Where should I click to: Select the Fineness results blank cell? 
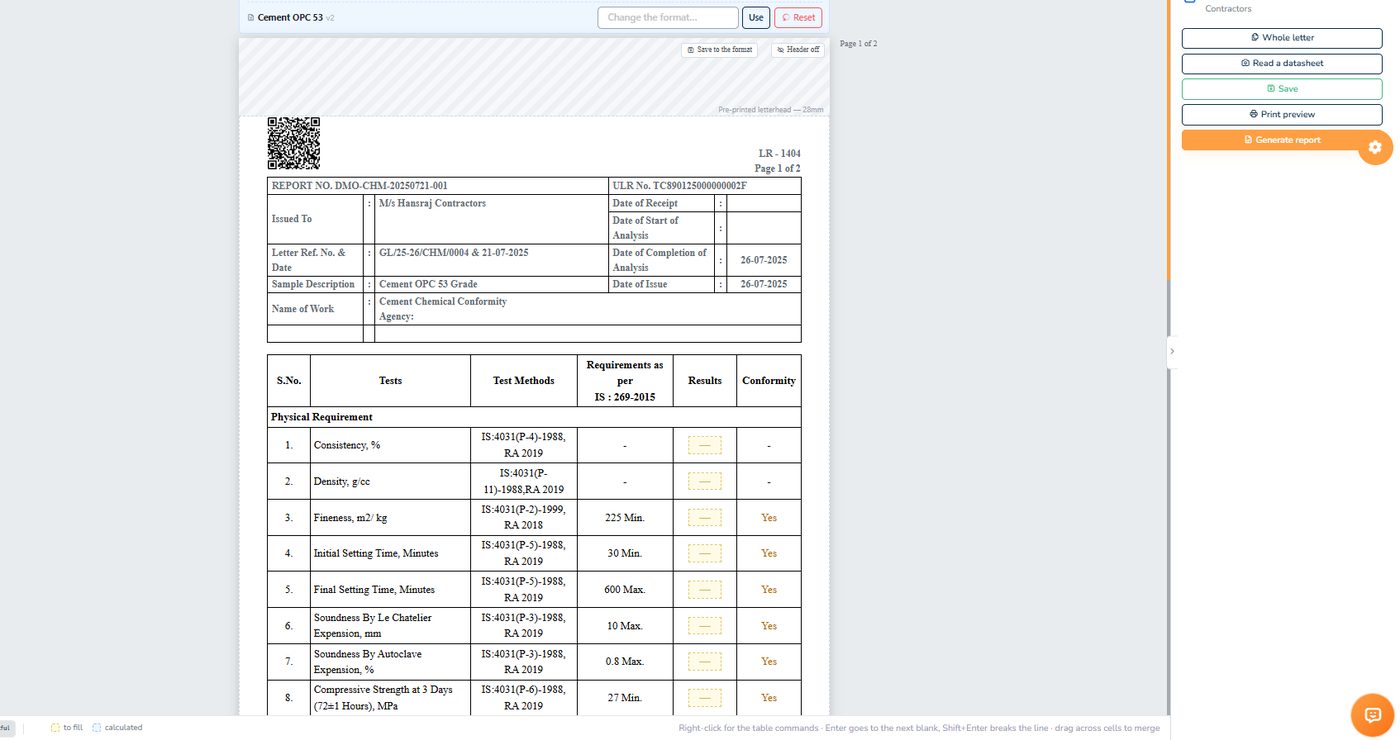tap(704, 517)
